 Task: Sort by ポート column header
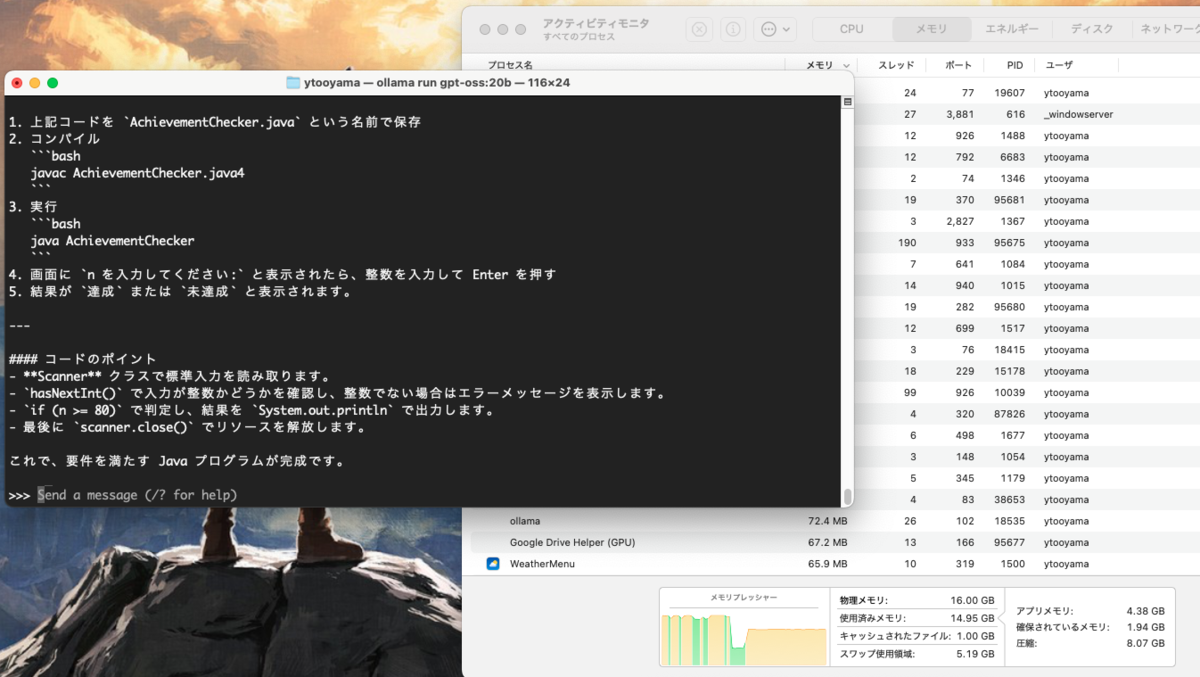coord(958,65)
